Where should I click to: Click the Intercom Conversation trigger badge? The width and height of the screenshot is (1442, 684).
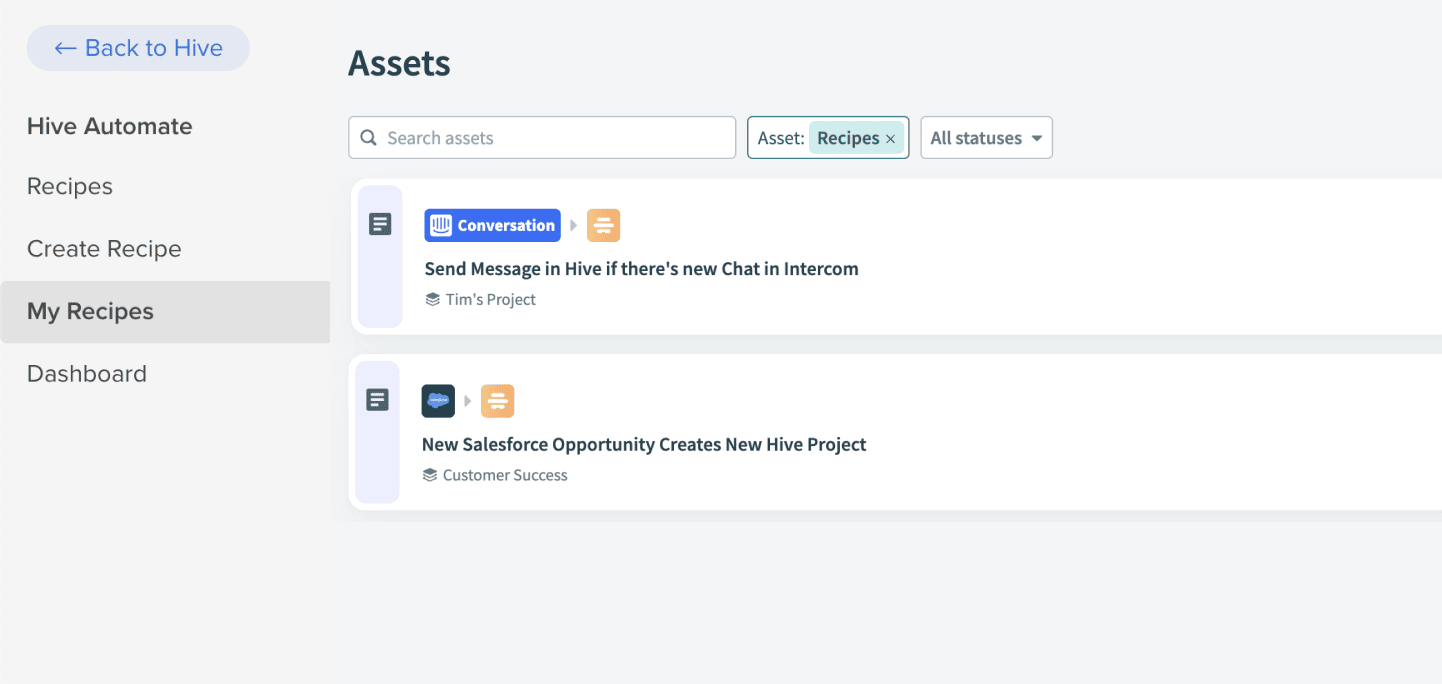point(492,225)
